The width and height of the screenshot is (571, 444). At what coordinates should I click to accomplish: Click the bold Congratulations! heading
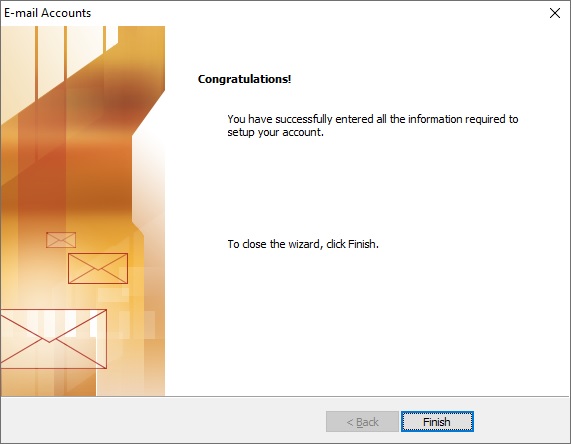coord(244,79)
